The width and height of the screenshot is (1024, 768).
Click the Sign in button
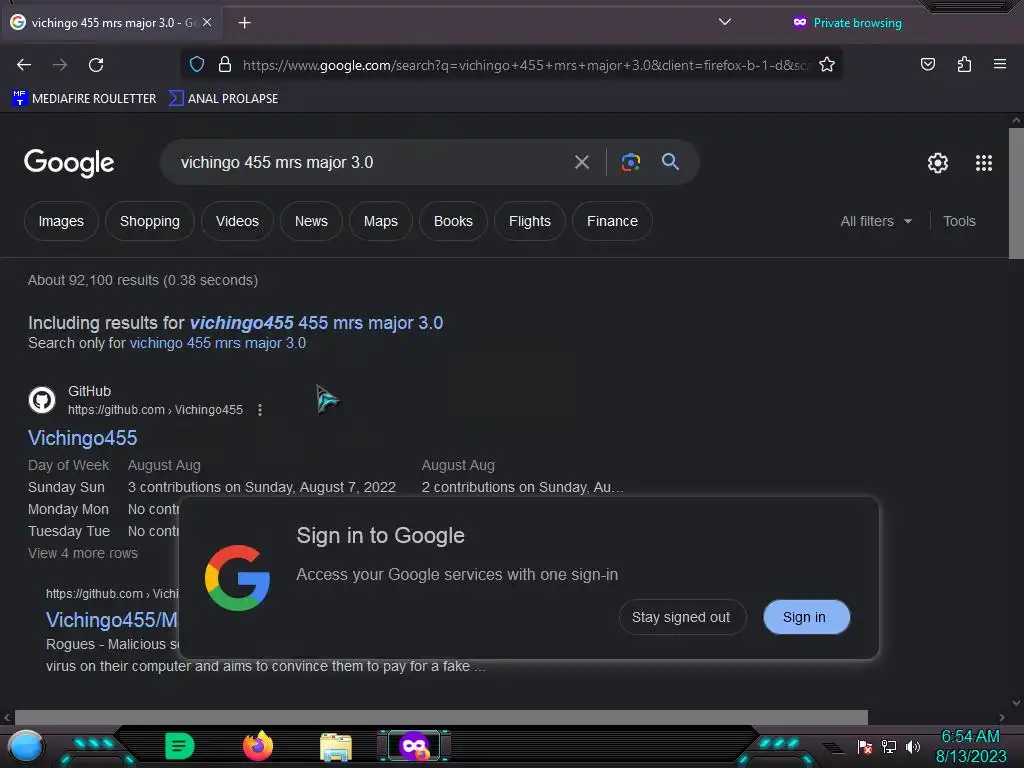805,617
